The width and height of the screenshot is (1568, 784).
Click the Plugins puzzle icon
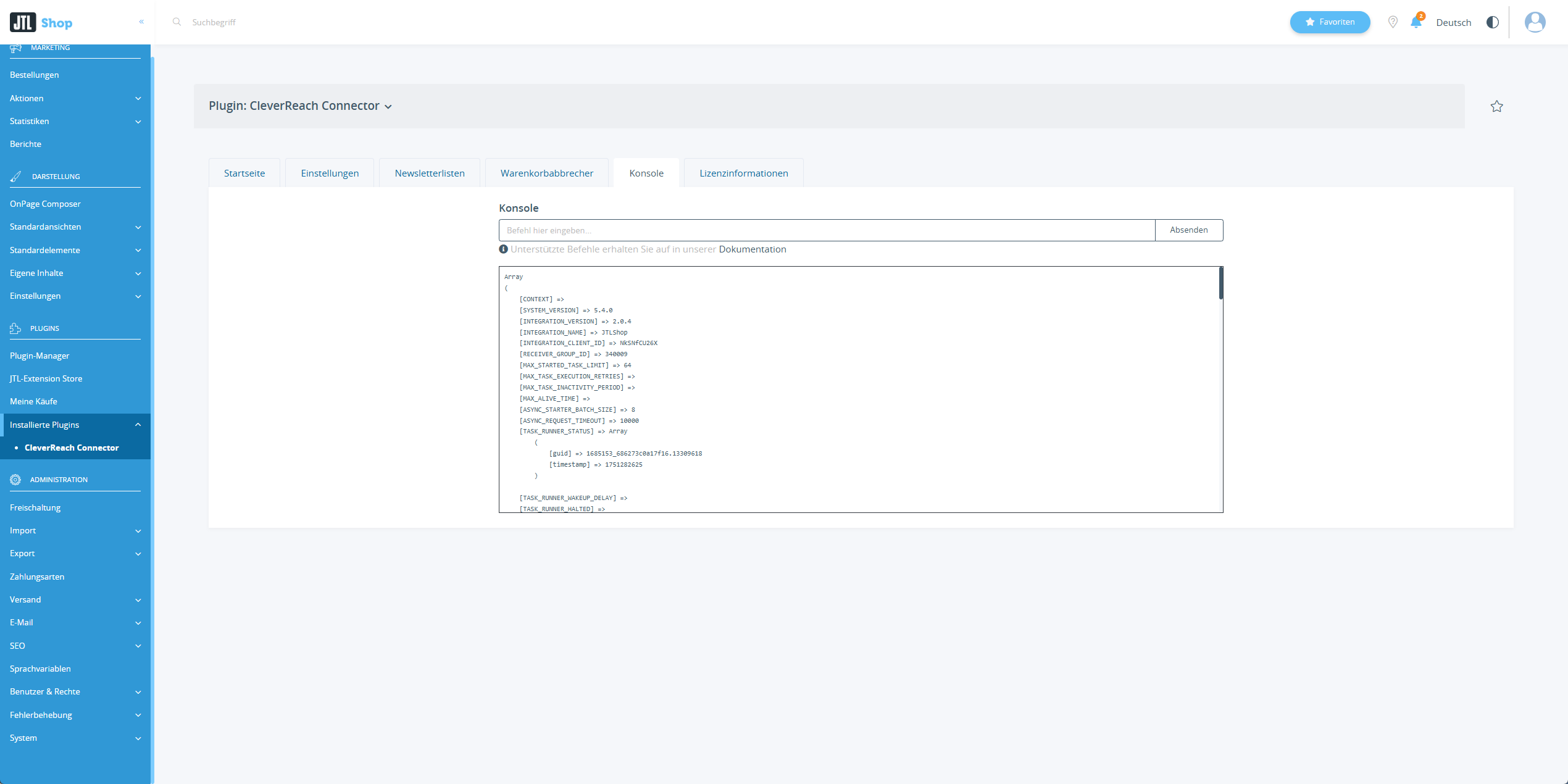(x=15, y=328)
